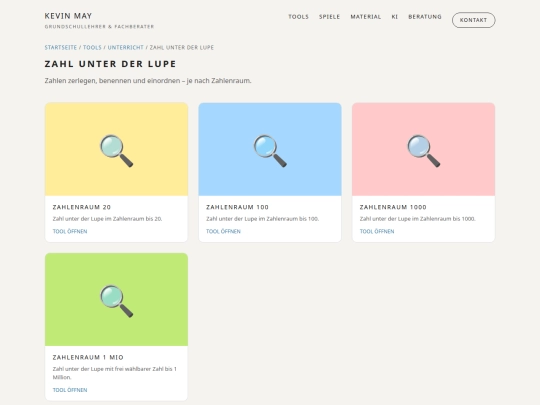Screen dimensions: 540x405
Task: Open tool link under Zahlenraum 1 Mio
Action: click(70, 390)
